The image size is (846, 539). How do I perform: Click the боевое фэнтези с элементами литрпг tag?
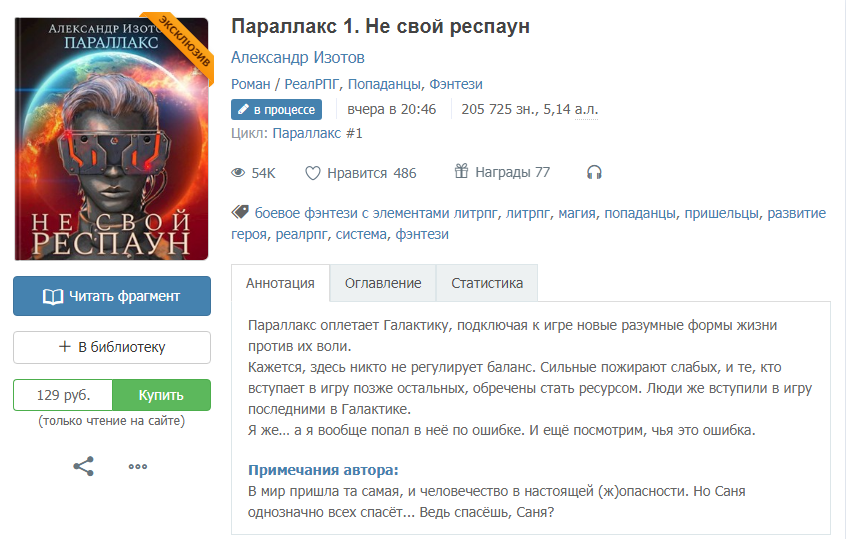376,213
